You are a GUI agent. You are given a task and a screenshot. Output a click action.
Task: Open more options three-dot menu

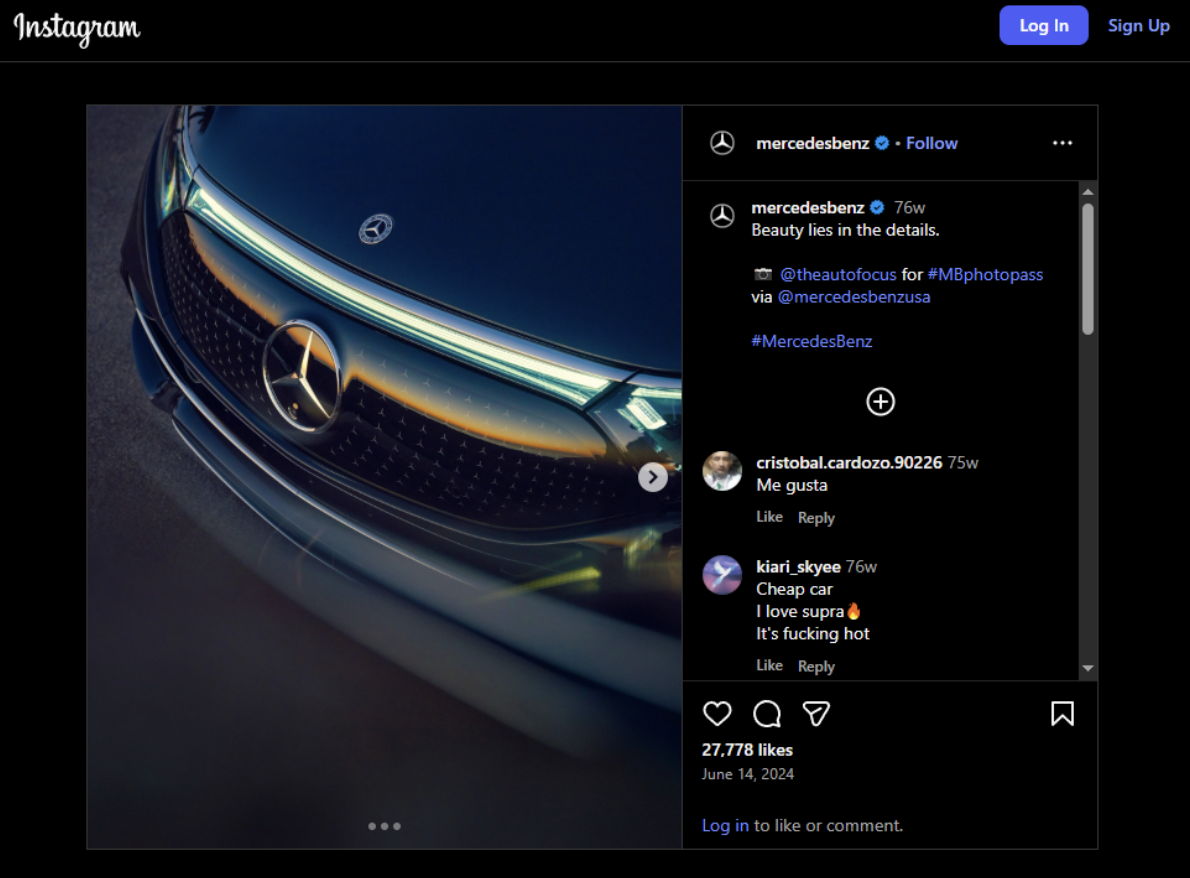(1062, 143)
